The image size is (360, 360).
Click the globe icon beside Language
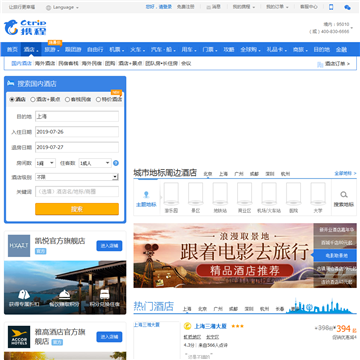pos(48,7)
